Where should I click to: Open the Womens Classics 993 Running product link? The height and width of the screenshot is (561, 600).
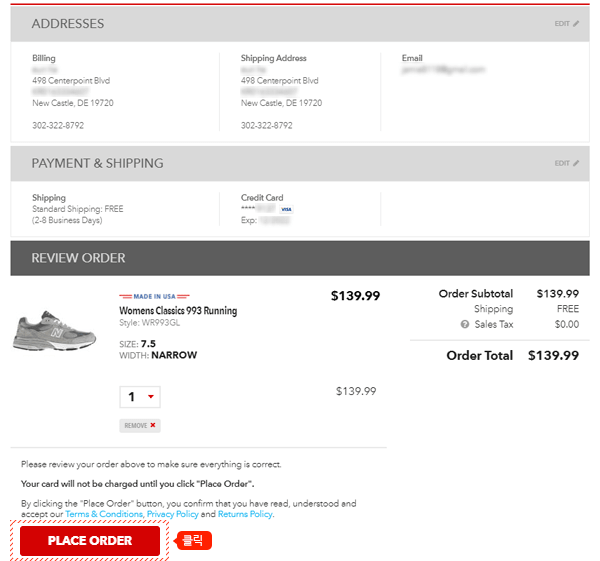(178, 311)
